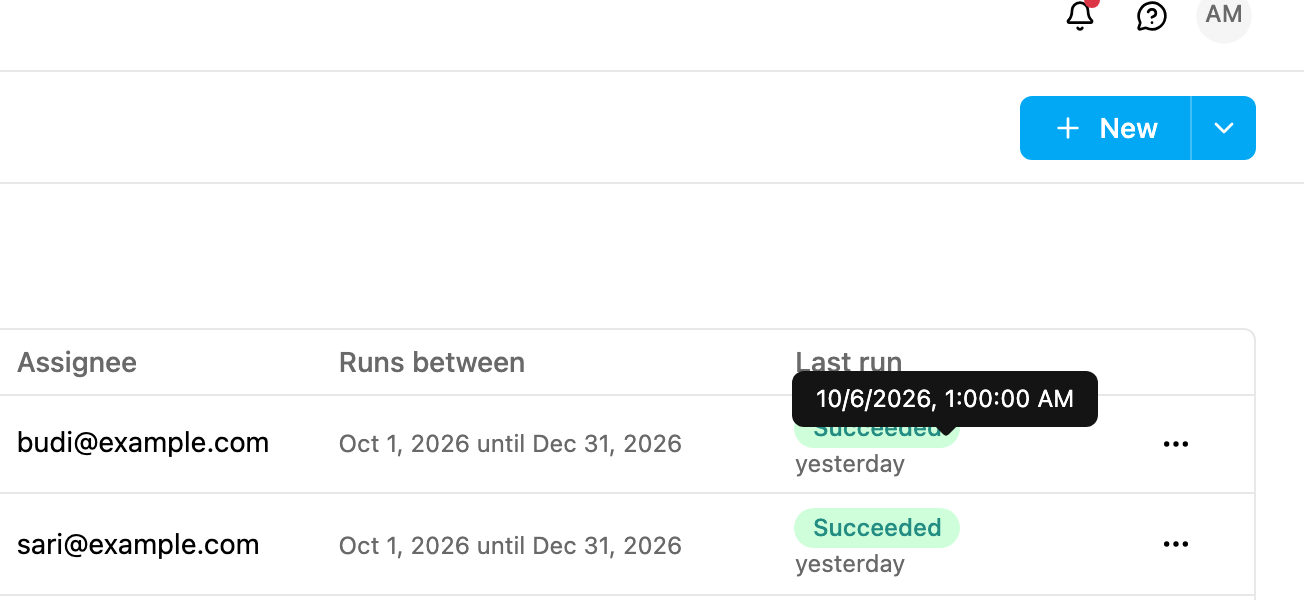Screen dimensions: 1304x600
Task: Select the budi@example.com assignee
Action: tap(143, 443)
